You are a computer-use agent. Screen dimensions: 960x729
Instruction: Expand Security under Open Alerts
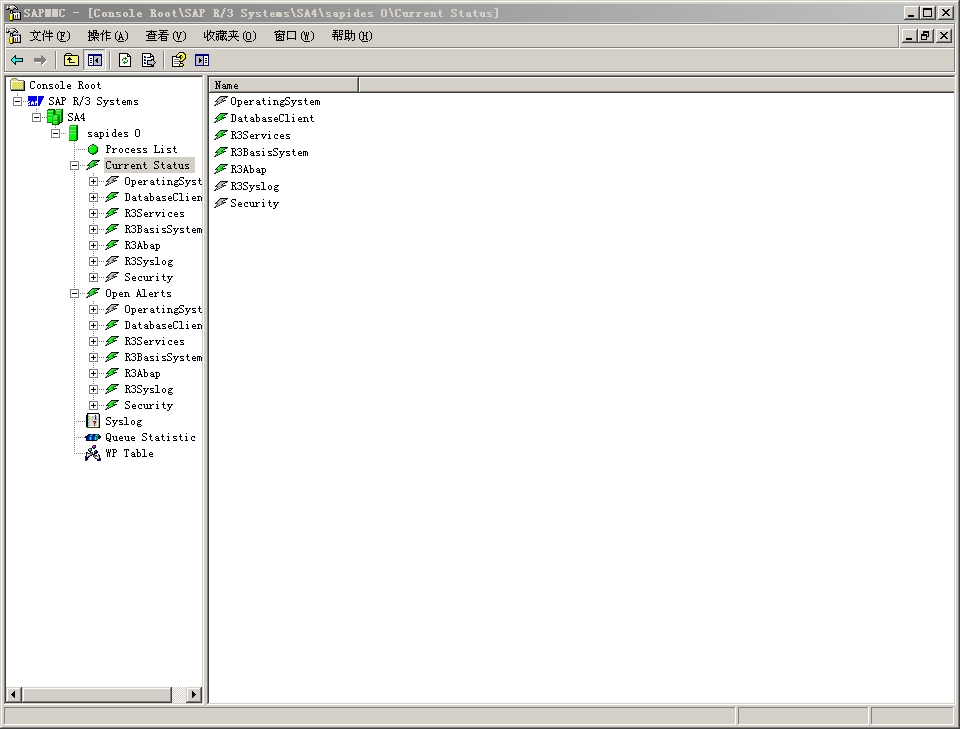click(94, 405)
